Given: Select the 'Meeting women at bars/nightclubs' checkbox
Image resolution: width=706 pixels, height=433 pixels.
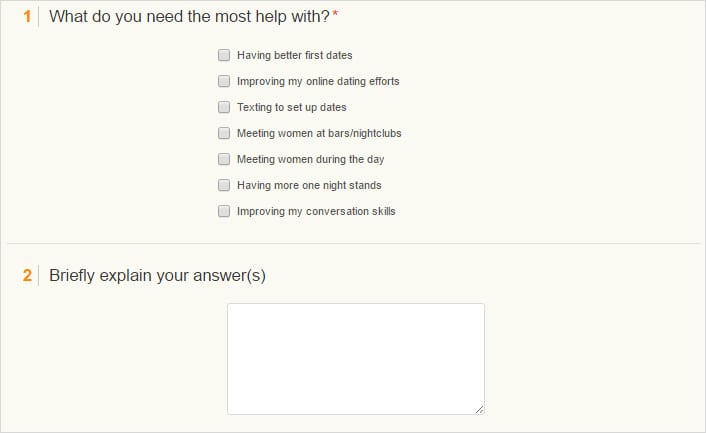Looking at the screenshot, I should (x=224, y=133).
